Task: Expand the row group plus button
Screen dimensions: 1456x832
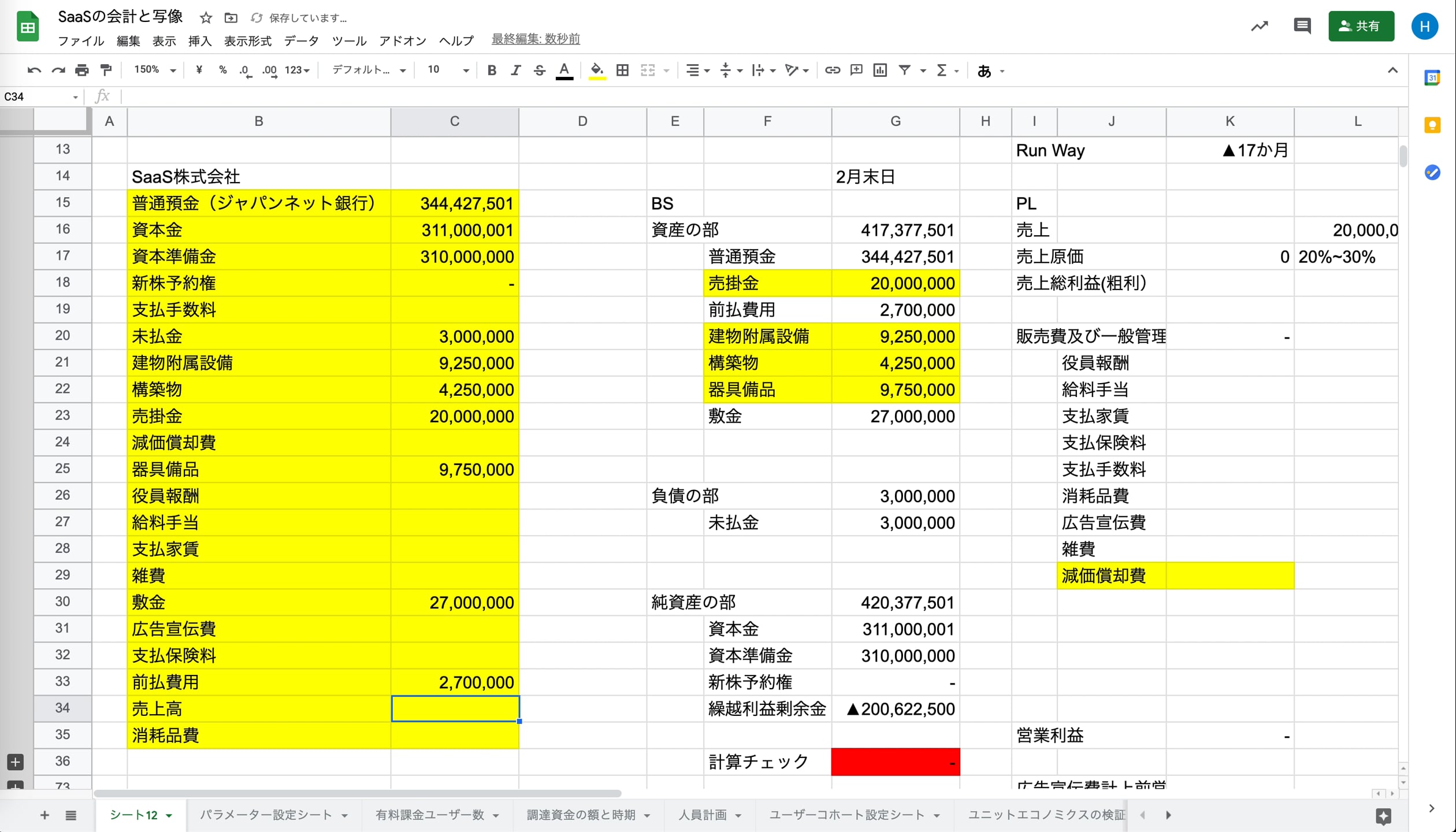Action: (16, 762)
